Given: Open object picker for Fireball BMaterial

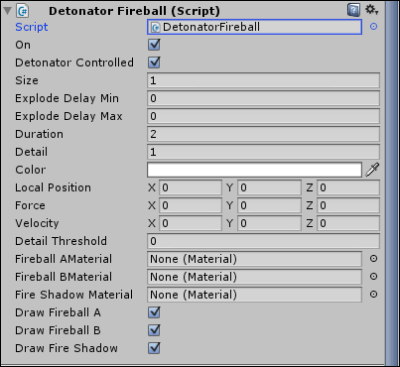Looking at the screenshot, I should click(x=373, y=276).
